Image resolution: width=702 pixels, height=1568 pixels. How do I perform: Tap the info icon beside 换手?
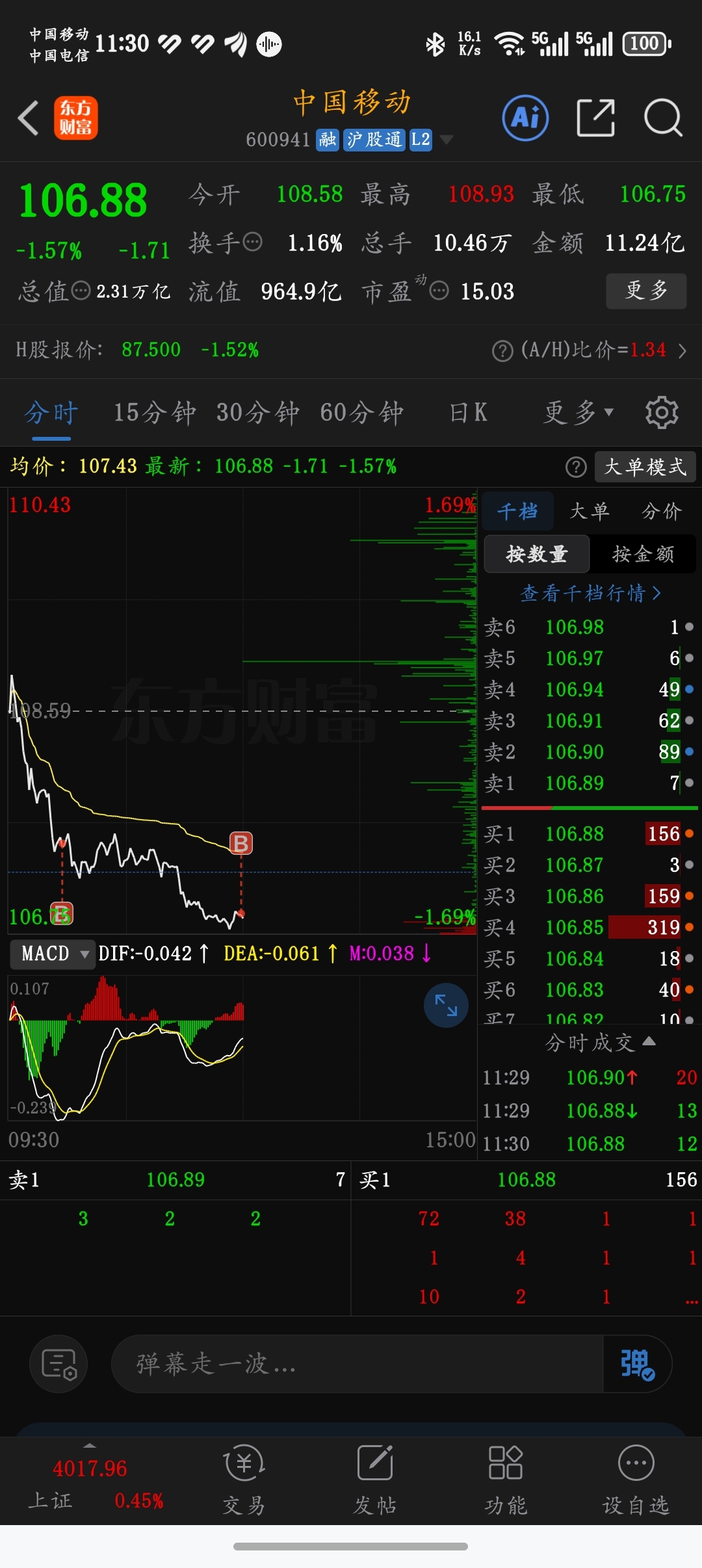coord(252,242)
